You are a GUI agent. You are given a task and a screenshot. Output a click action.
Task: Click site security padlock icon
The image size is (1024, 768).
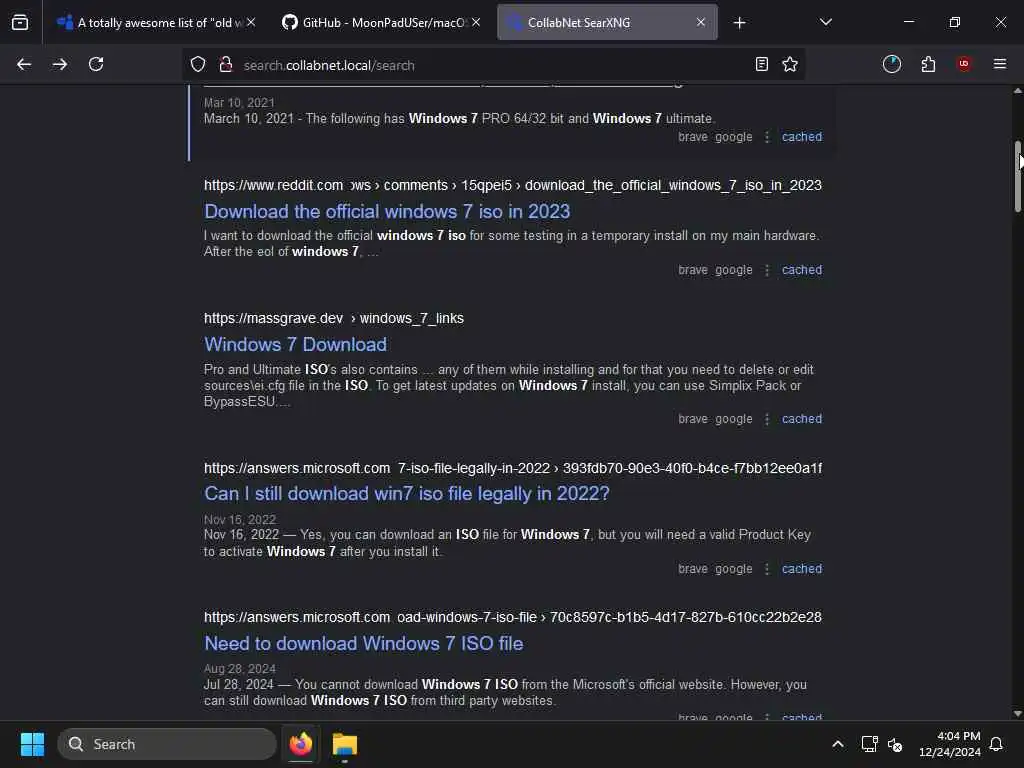click(x=226, y=64)
